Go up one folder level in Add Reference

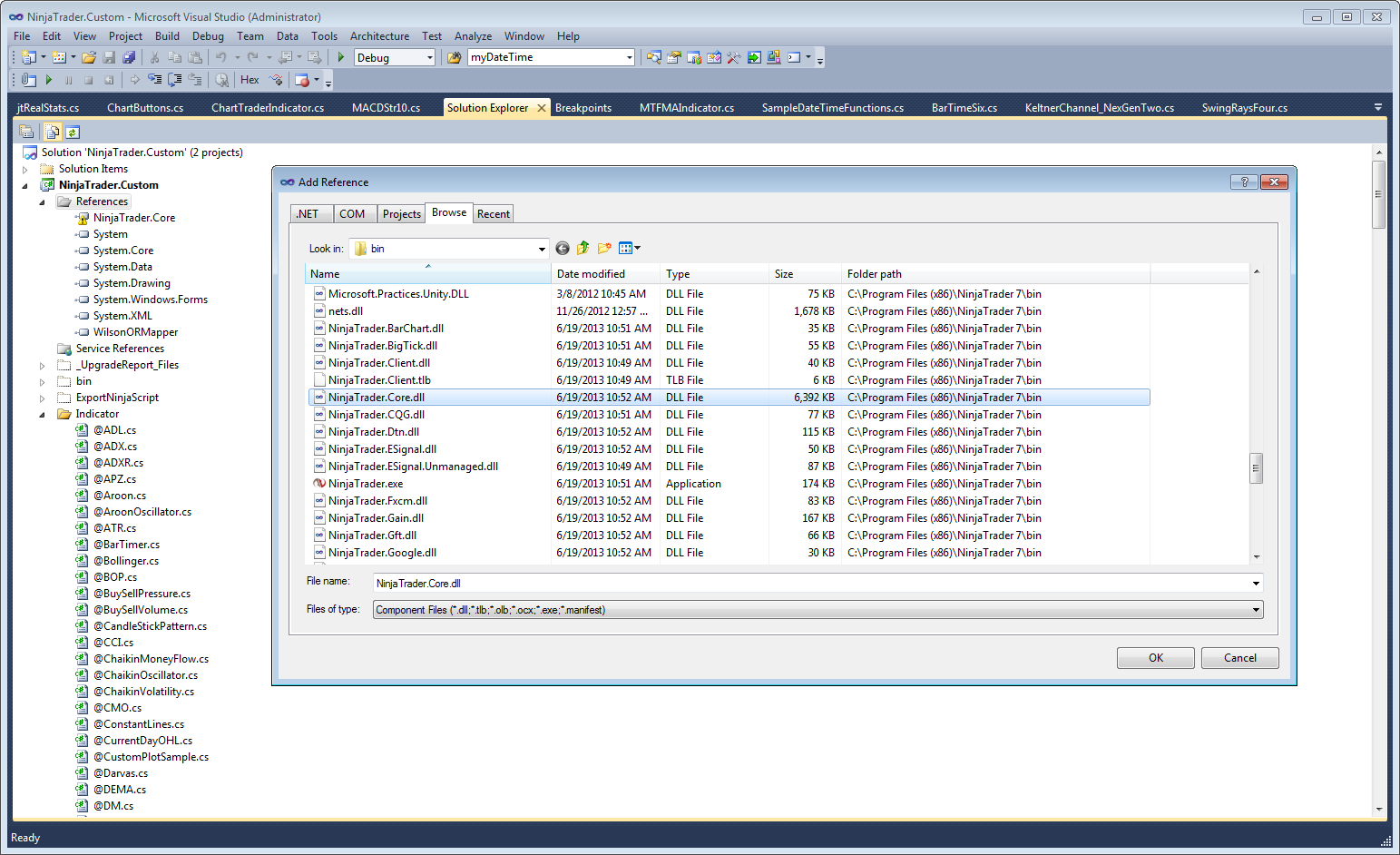tap(583, 248)
